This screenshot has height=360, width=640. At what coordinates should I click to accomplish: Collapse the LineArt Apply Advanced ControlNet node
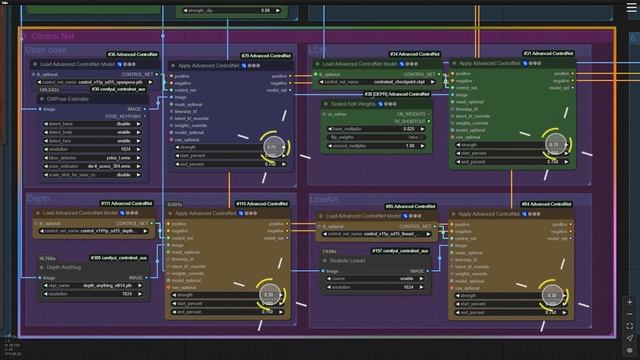[453, 214]
